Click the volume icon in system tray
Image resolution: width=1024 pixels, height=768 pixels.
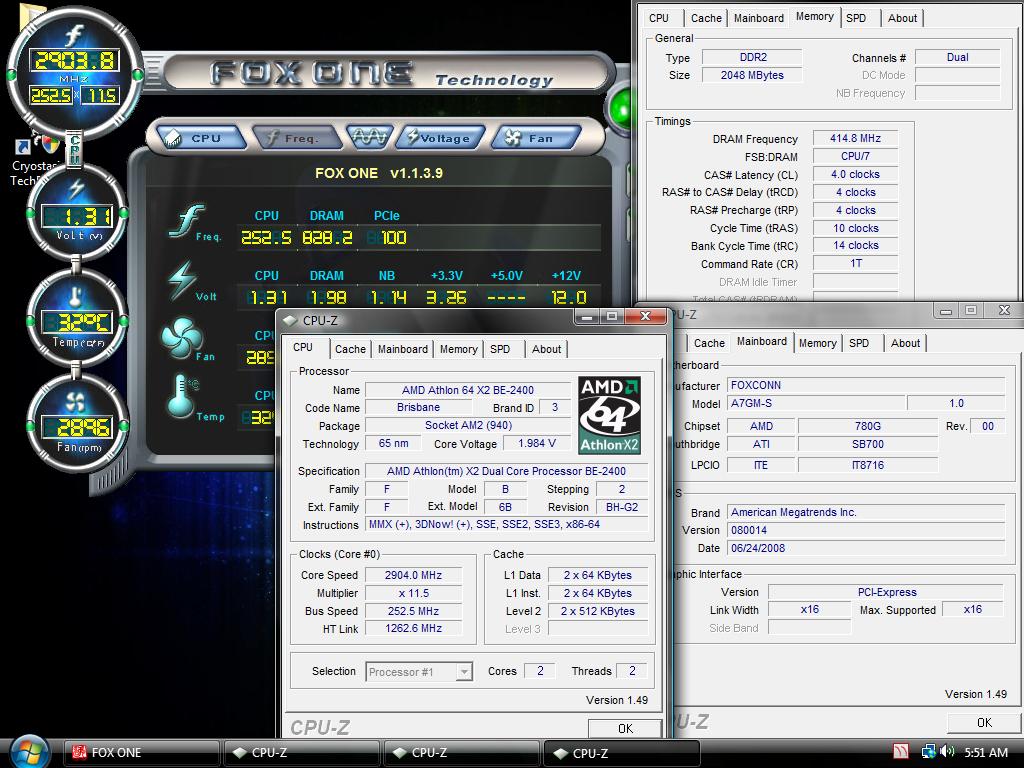947,752
